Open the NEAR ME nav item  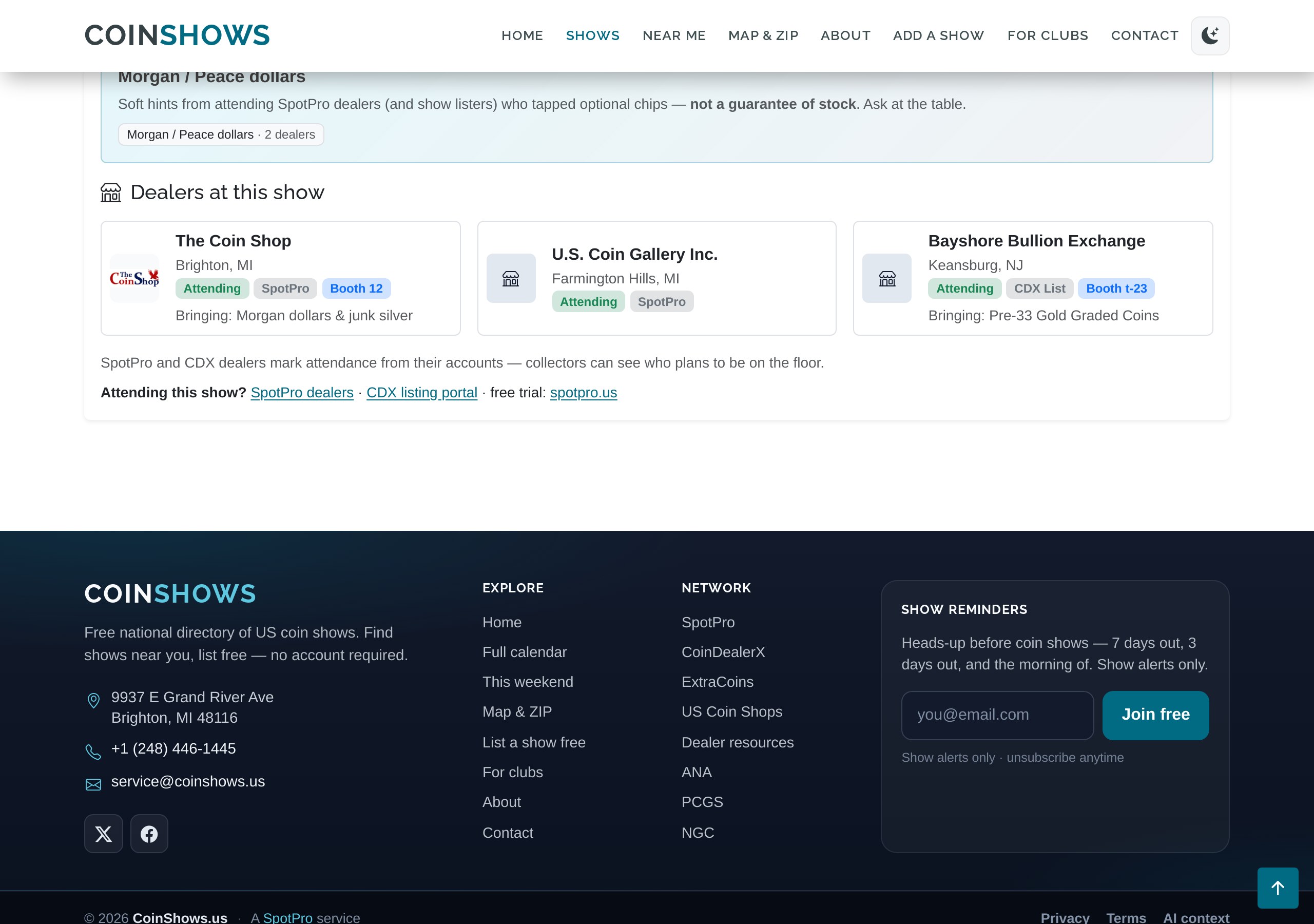tap(674, 35)
